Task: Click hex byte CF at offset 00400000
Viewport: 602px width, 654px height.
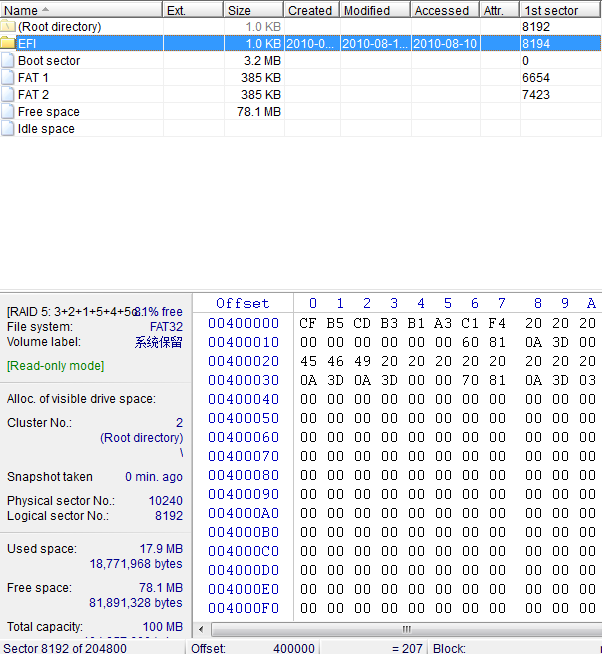Action: (x=308, y=323)
